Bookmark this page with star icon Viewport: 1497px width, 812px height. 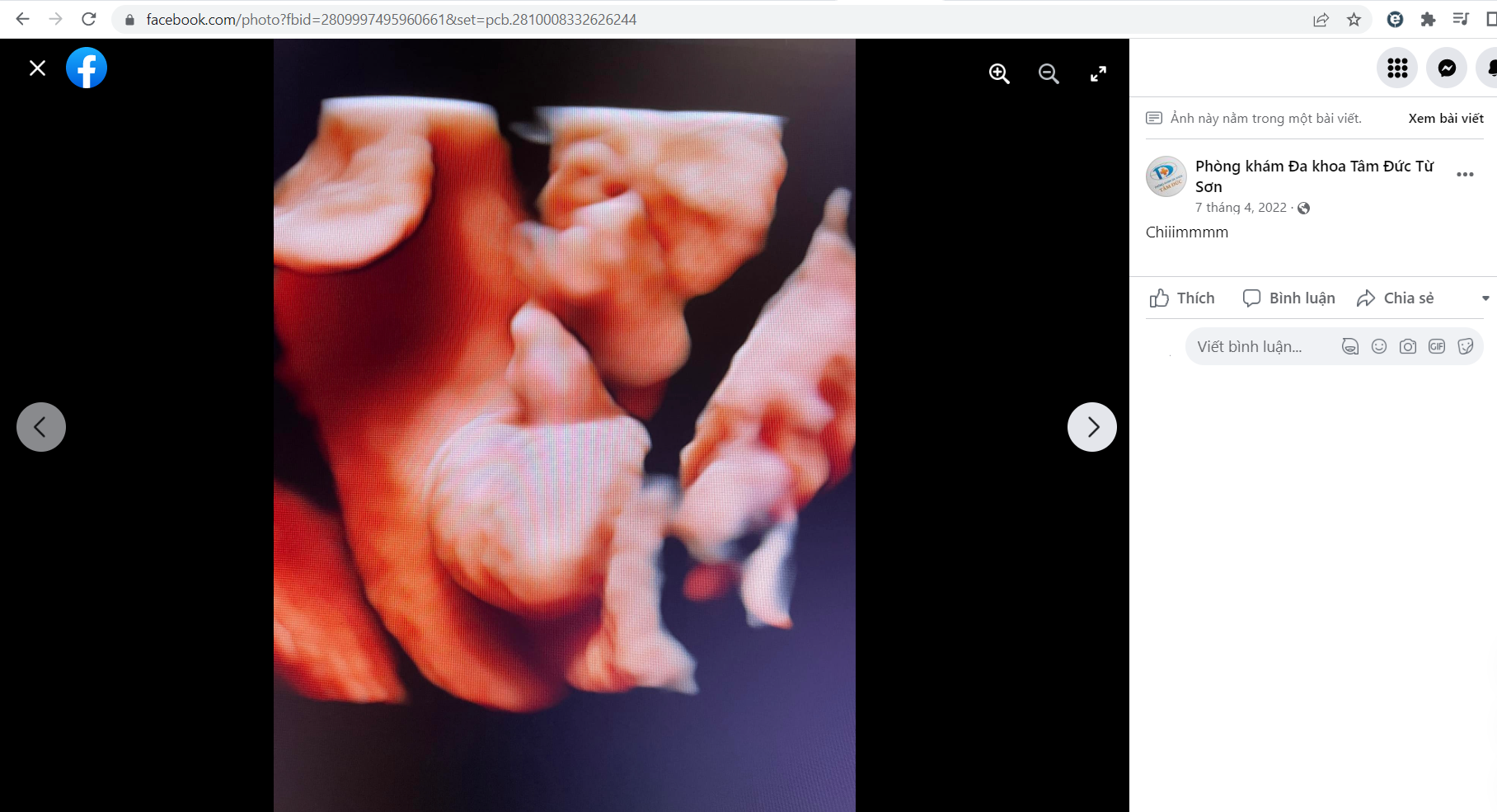[x=1354, y=19]
